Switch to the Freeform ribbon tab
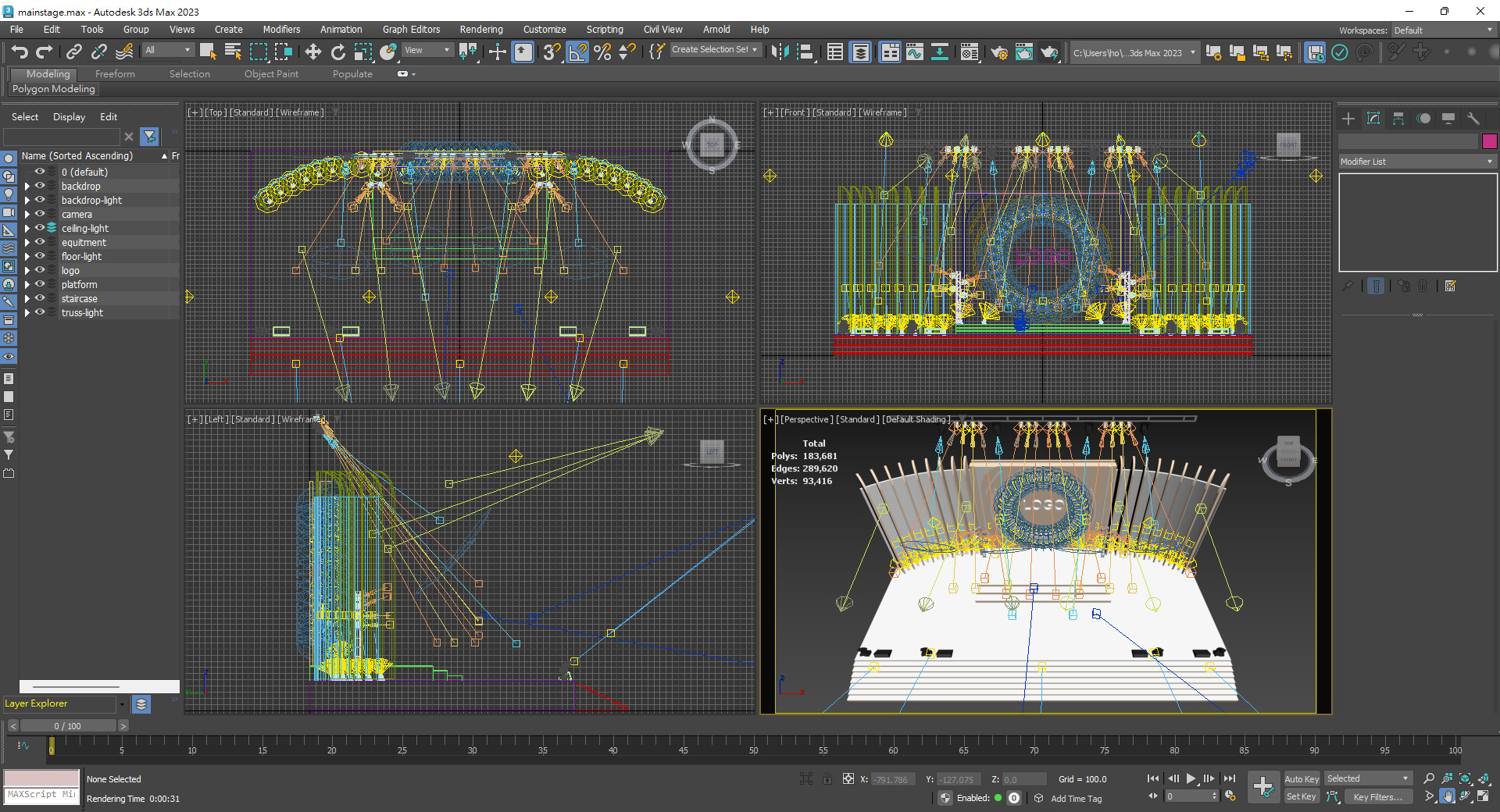The image size is (1500, 812). tap(115, 74)
